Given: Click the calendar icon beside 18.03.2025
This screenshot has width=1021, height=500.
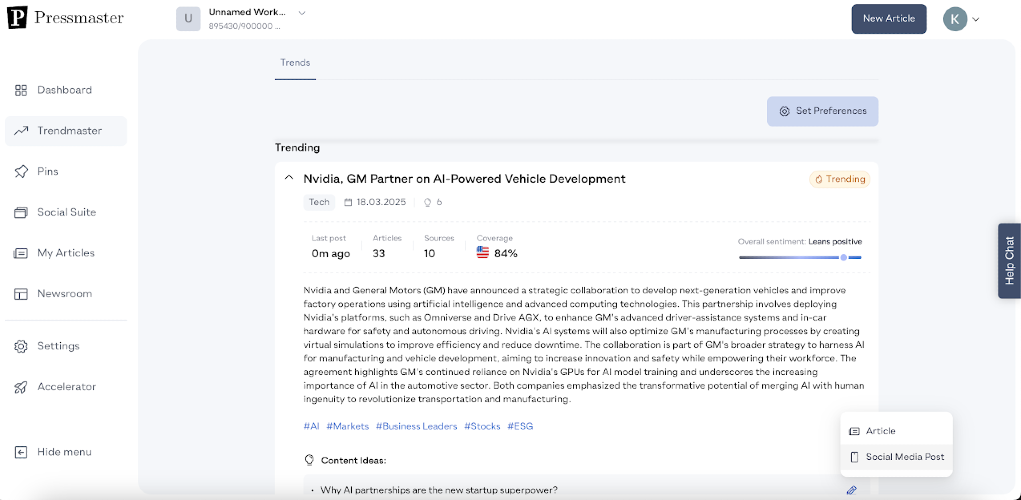Looking at the screenshot, I should coord(348,202).
